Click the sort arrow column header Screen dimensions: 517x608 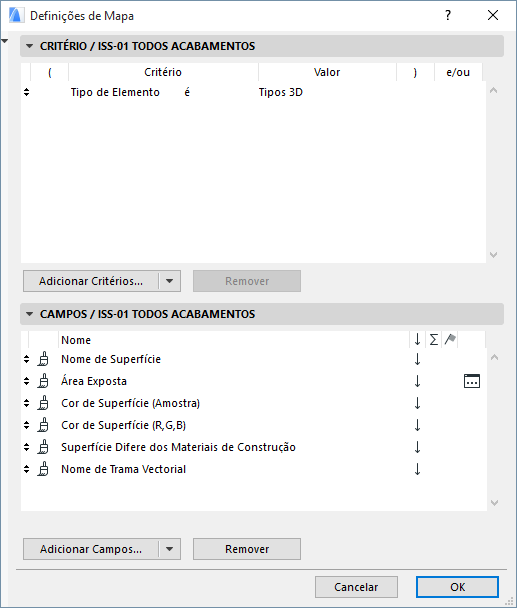point(417,340)
